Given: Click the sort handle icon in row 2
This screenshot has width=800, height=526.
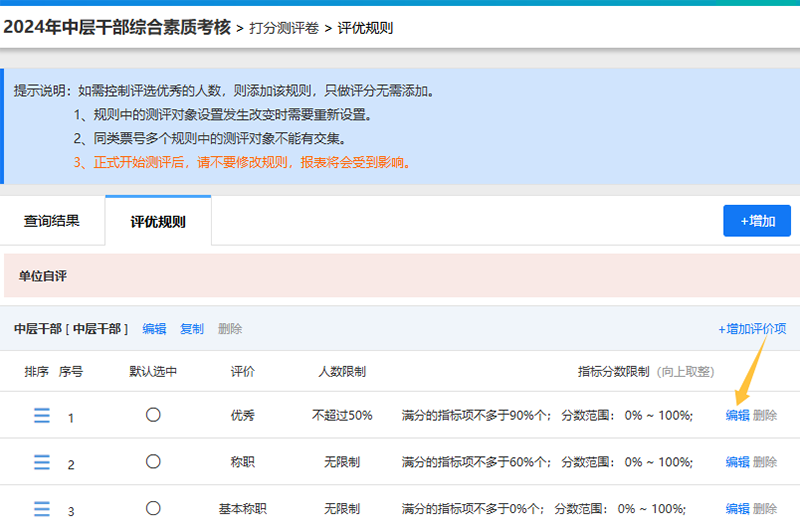Looking at the screenshot, I should 42,462.
